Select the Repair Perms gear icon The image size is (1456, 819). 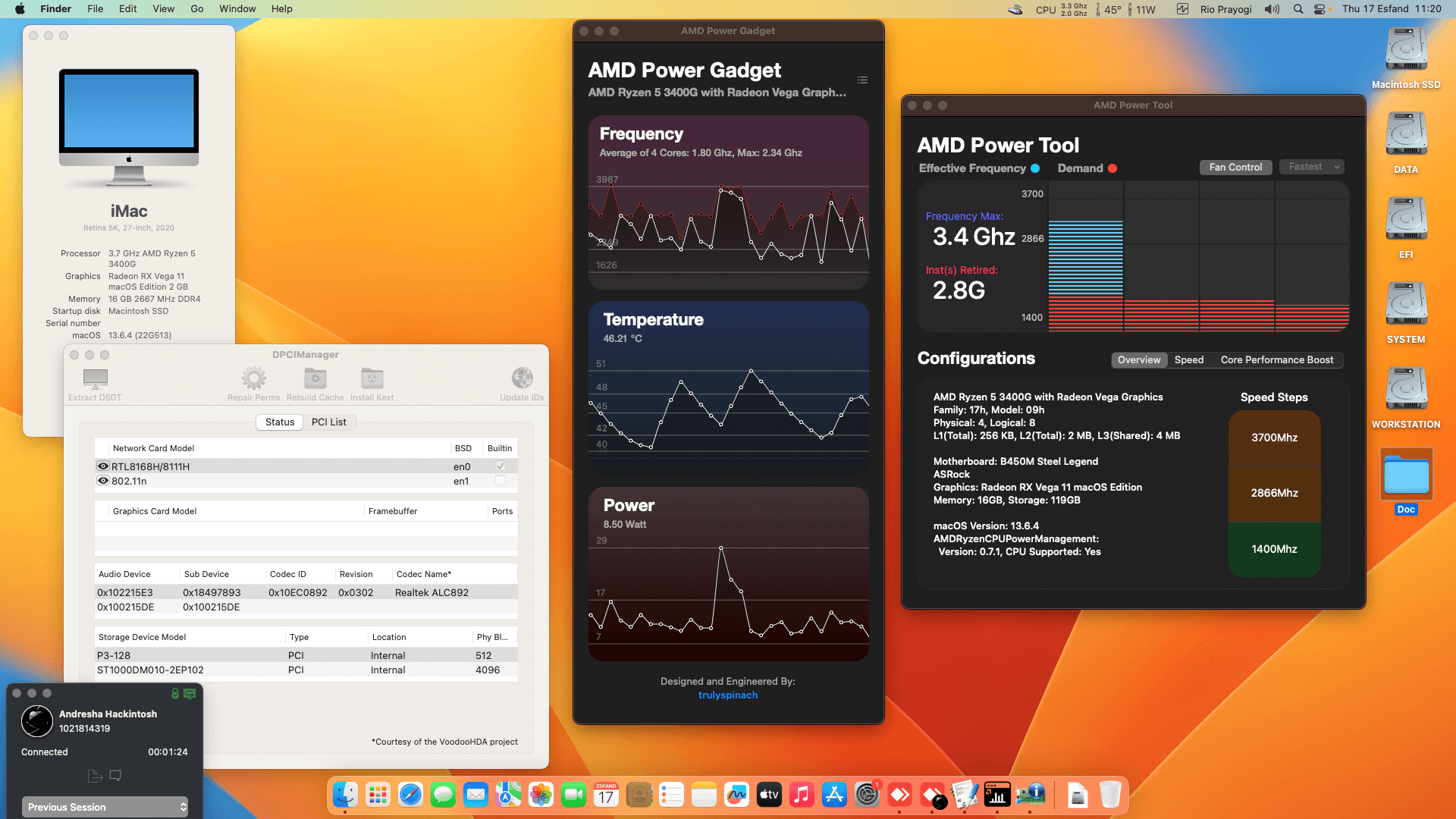tap(253, 378)
